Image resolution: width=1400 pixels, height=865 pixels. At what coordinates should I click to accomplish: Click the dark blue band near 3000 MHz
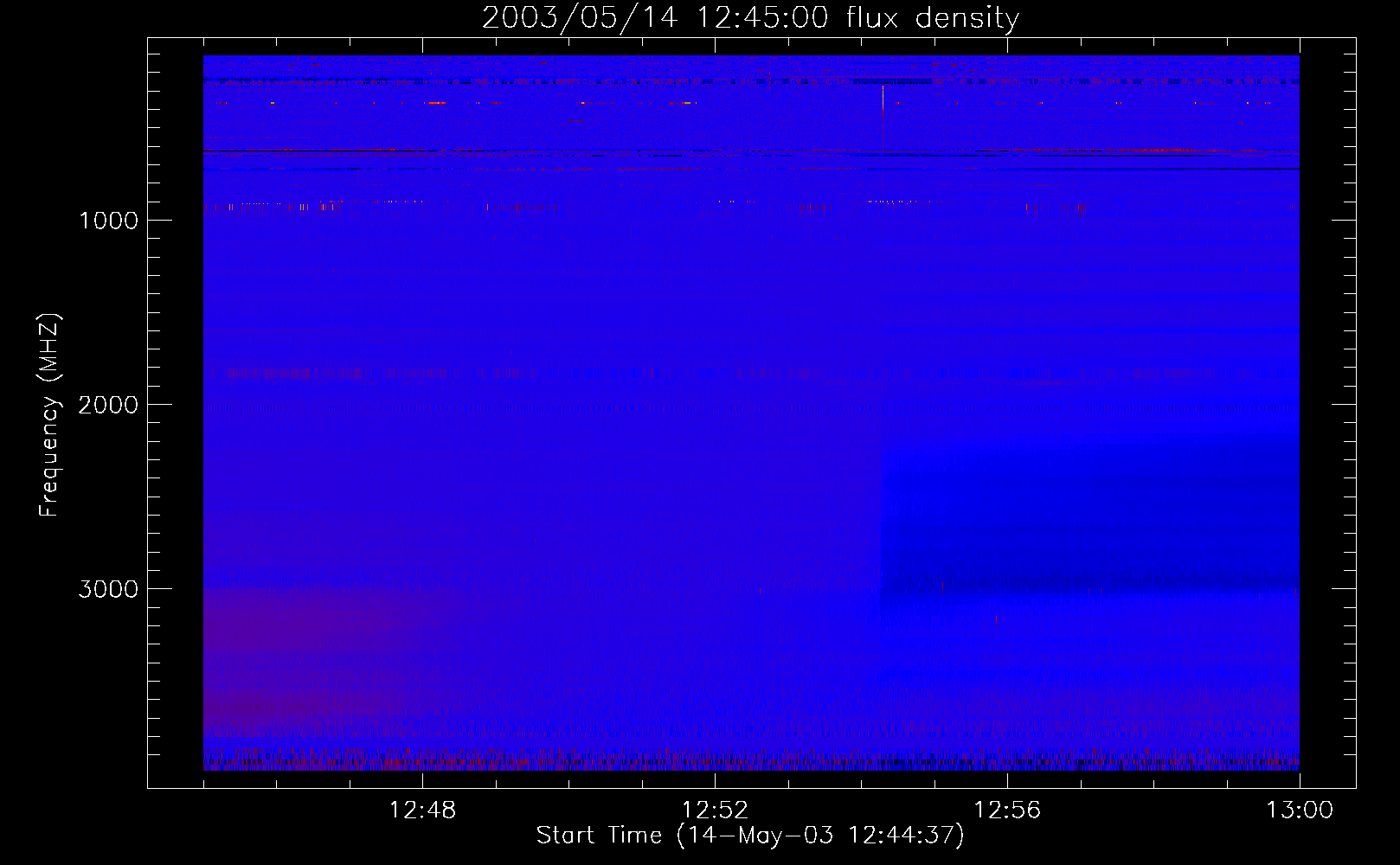click(x=1090, y=581)
